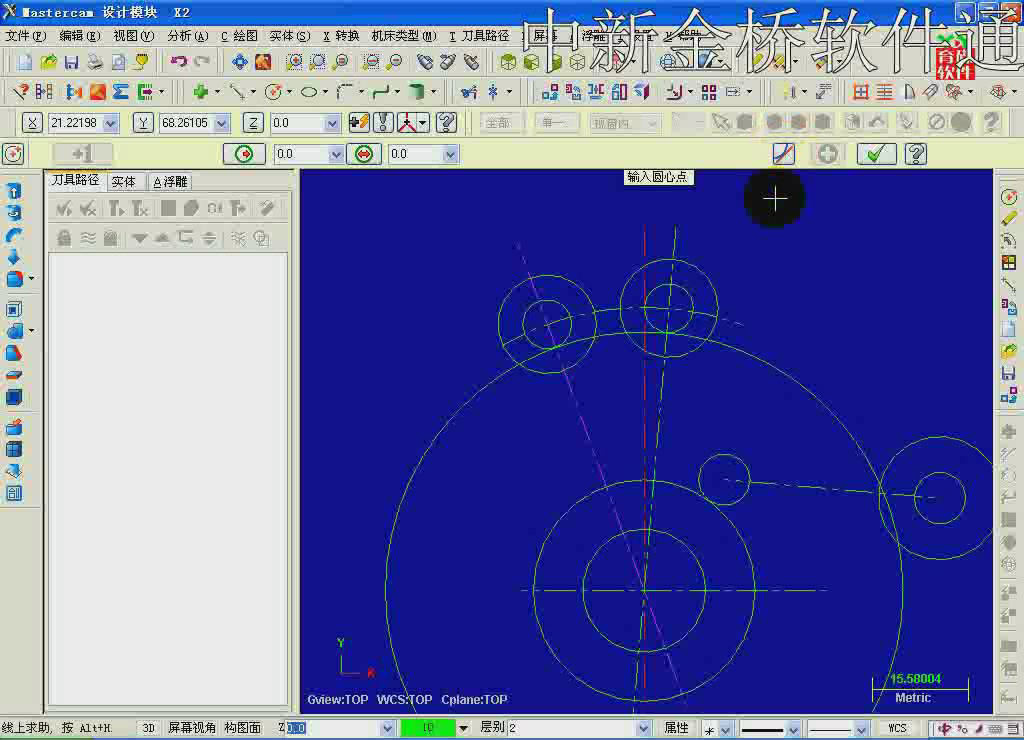
Task: Select the Fillet entities tool
Action: coord(345,92)
